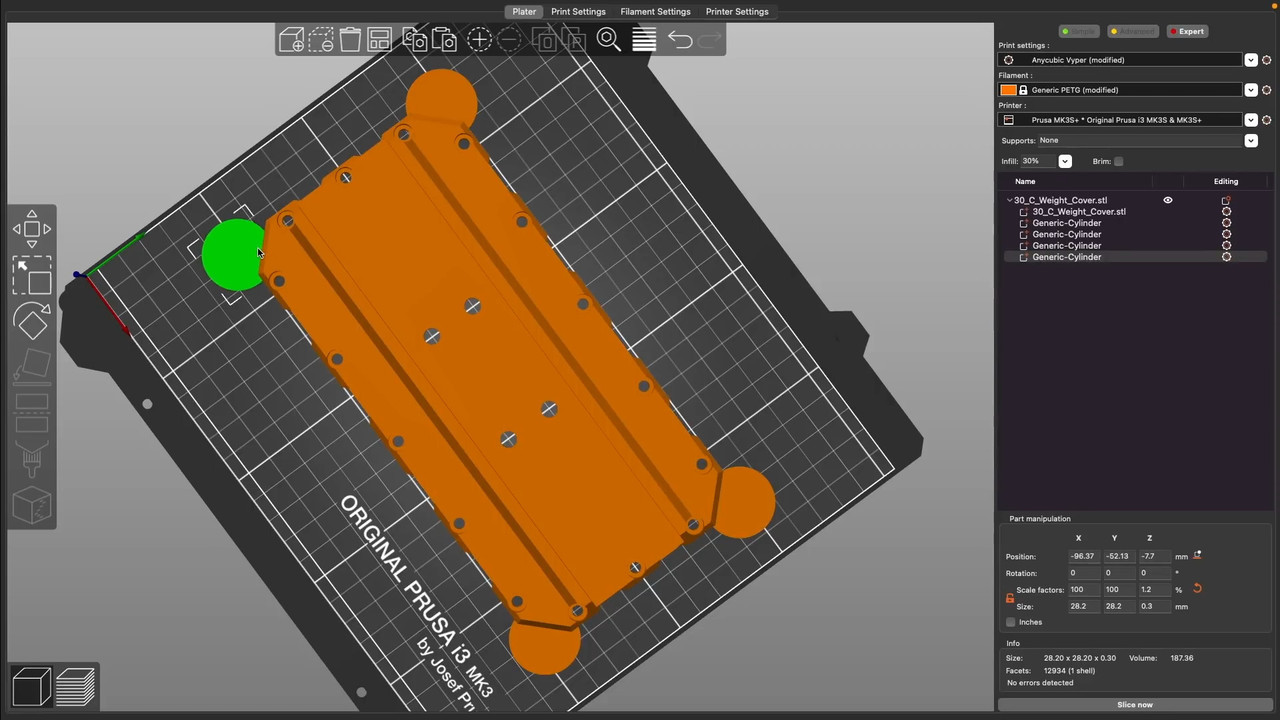Switch to Printer Settings tab
The width and height of the screenshot is (1280, 720).
[x=737, y=12]
